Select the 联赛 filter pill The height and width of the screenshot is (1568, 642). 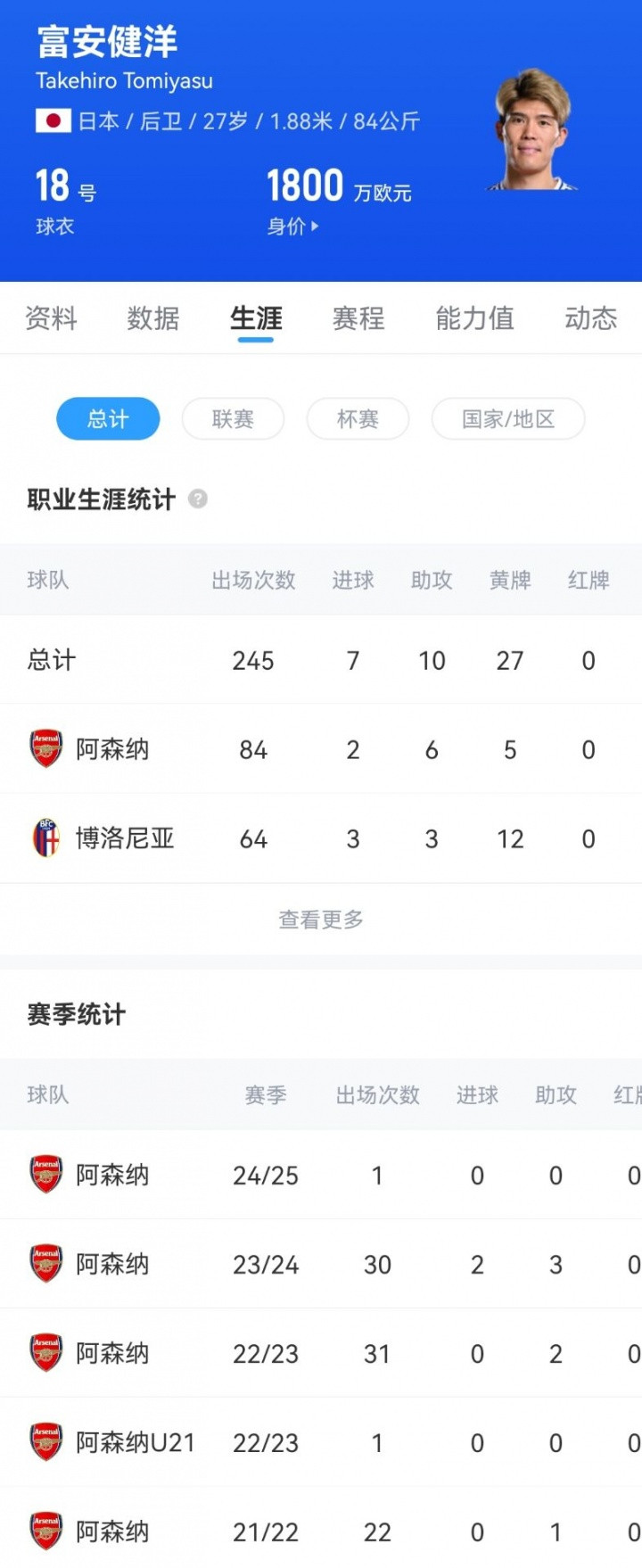pyautogui.click(x=233, y=418)
